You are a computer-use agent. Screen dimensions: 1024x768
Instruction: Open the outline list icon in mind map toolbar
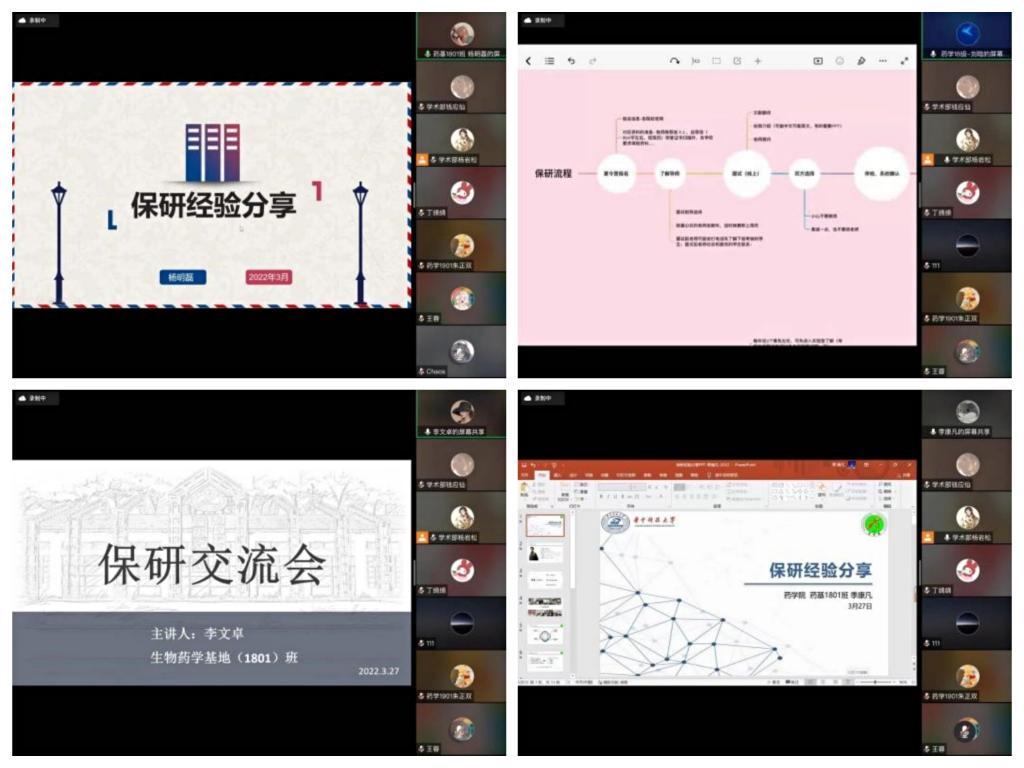549,61
